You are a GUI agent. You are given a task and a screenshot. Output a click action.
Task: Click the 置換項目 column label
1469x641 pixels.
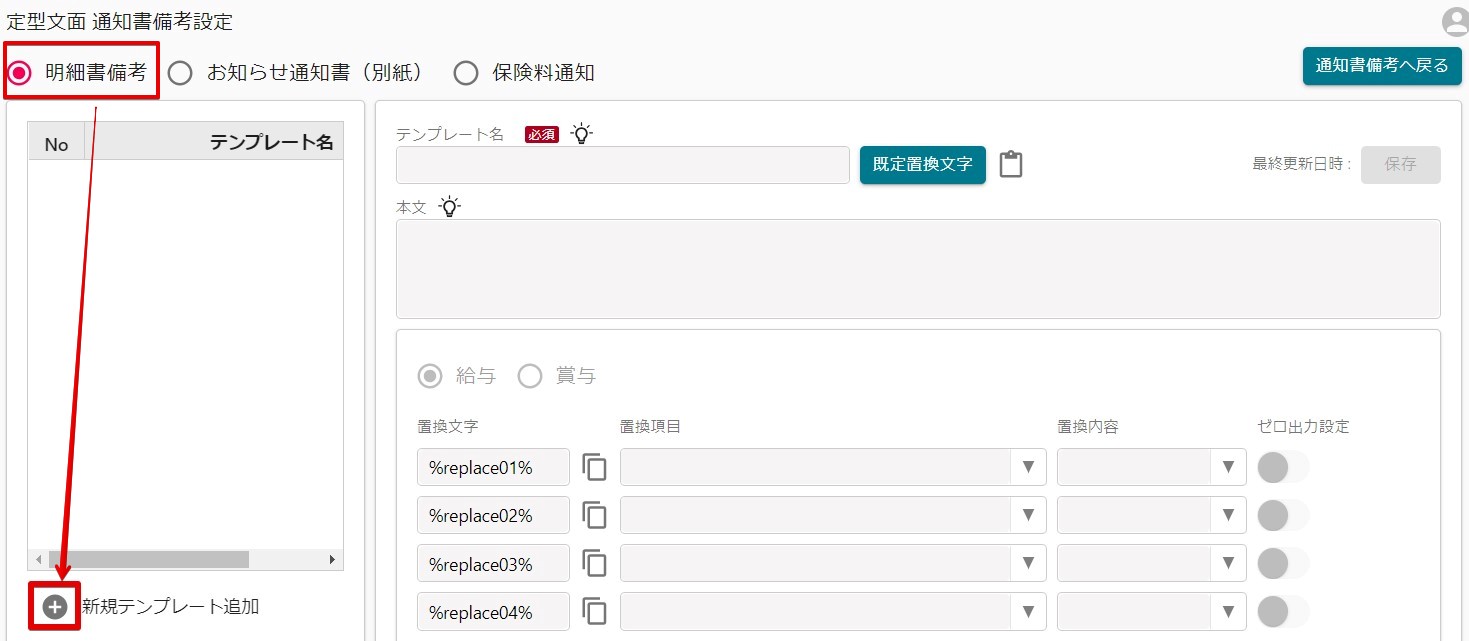pos(650,426)
